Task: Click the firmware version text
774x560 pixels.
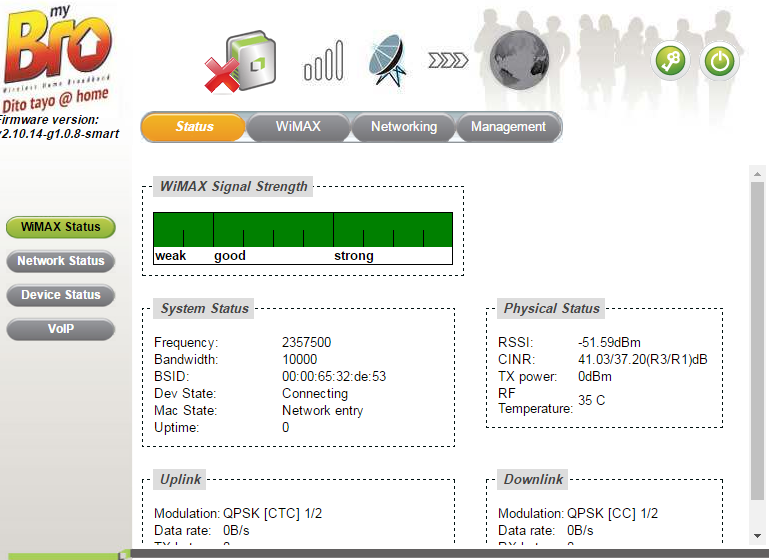Action: point(59,127)
